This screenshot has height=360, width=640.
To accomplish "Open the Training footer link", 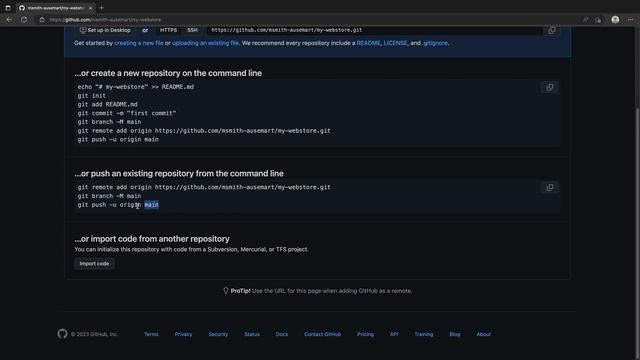I will (424, 334).
